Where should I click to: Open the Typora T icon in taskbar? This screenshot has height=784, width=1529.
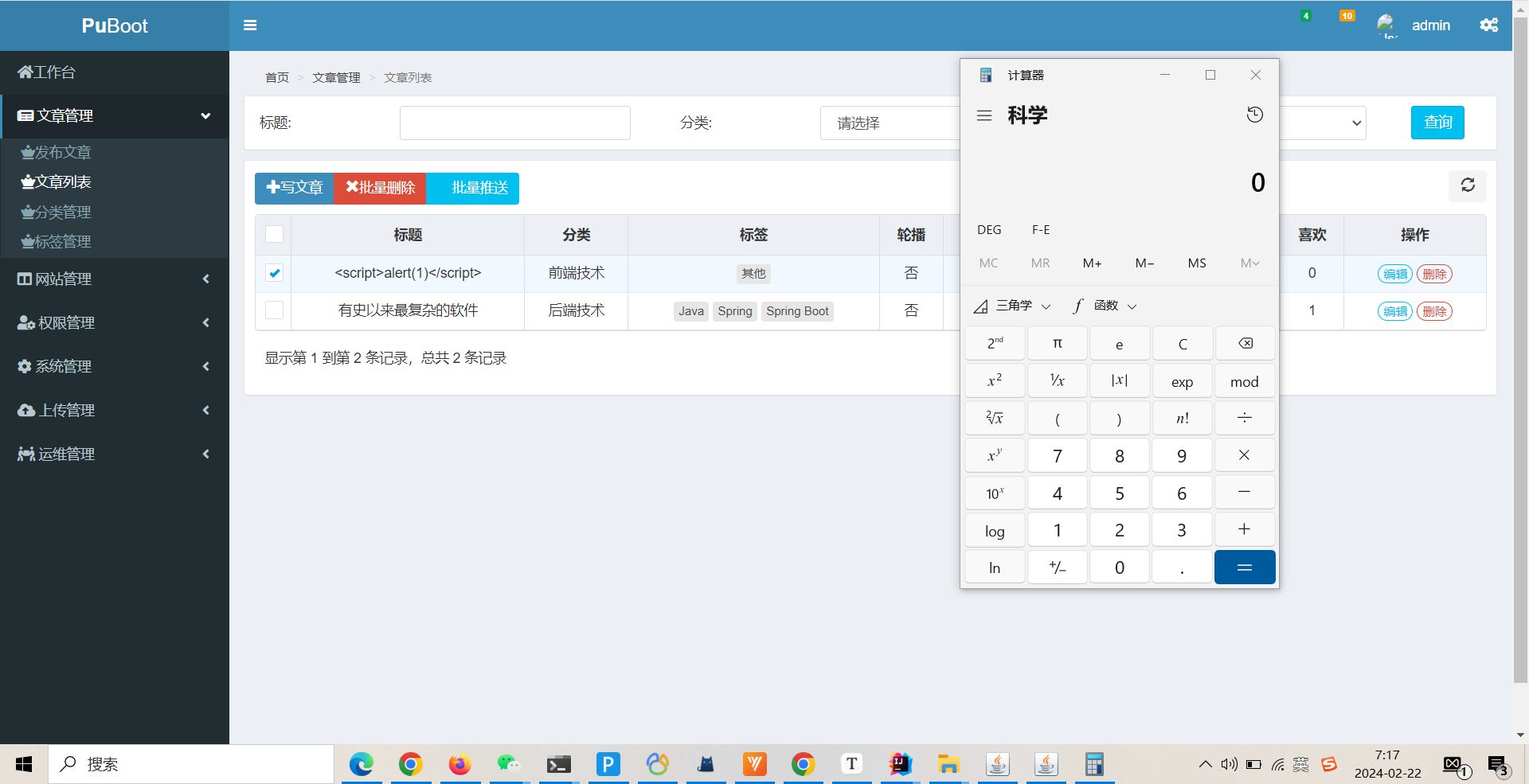click(x=852, y=764)
